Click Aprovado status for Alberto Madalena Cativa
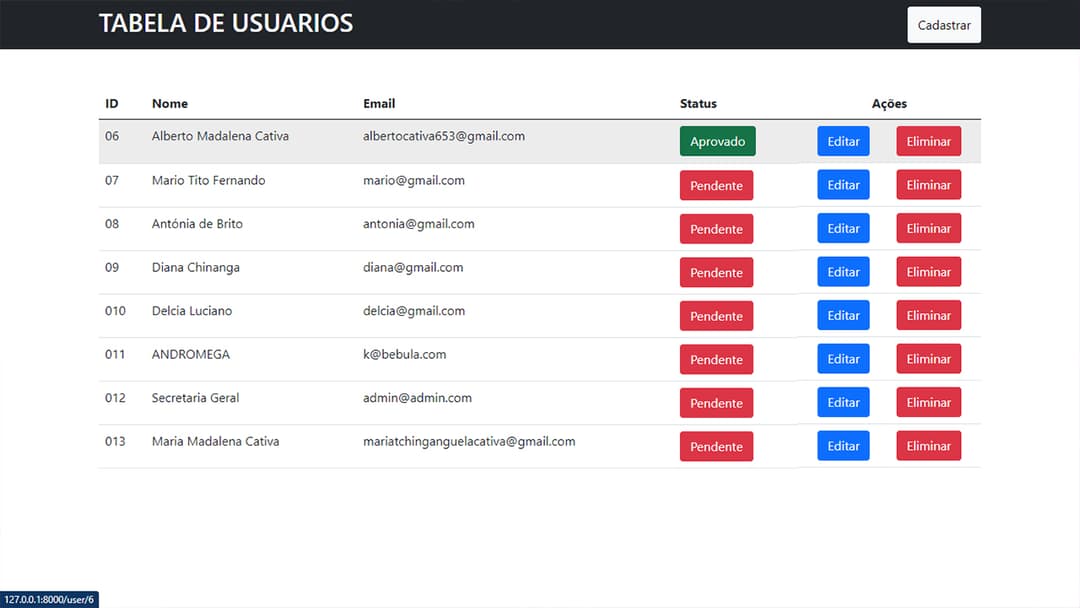The width and height of the screenshot is (1080, 608). click(717, 141)
